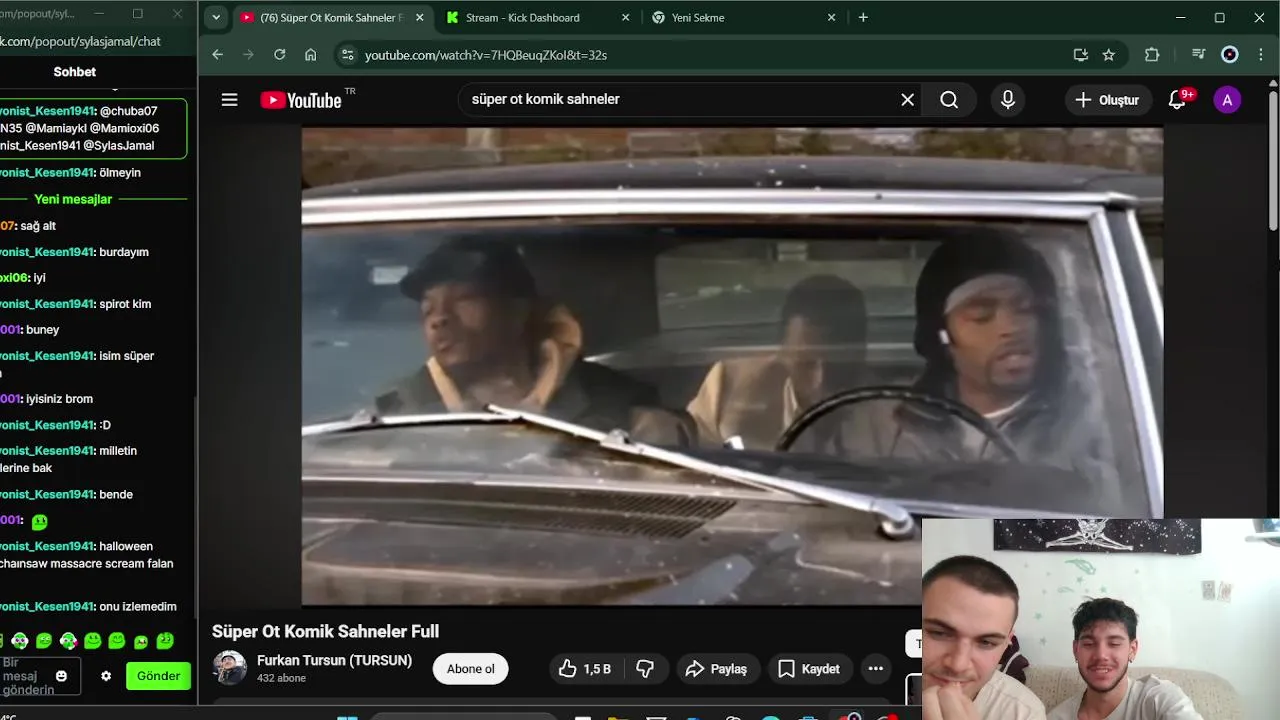Screen dimensions: 1280x720
Task: Close the Yeni Sekme tab
Action: pyautogui.click(x=831, y=18)
